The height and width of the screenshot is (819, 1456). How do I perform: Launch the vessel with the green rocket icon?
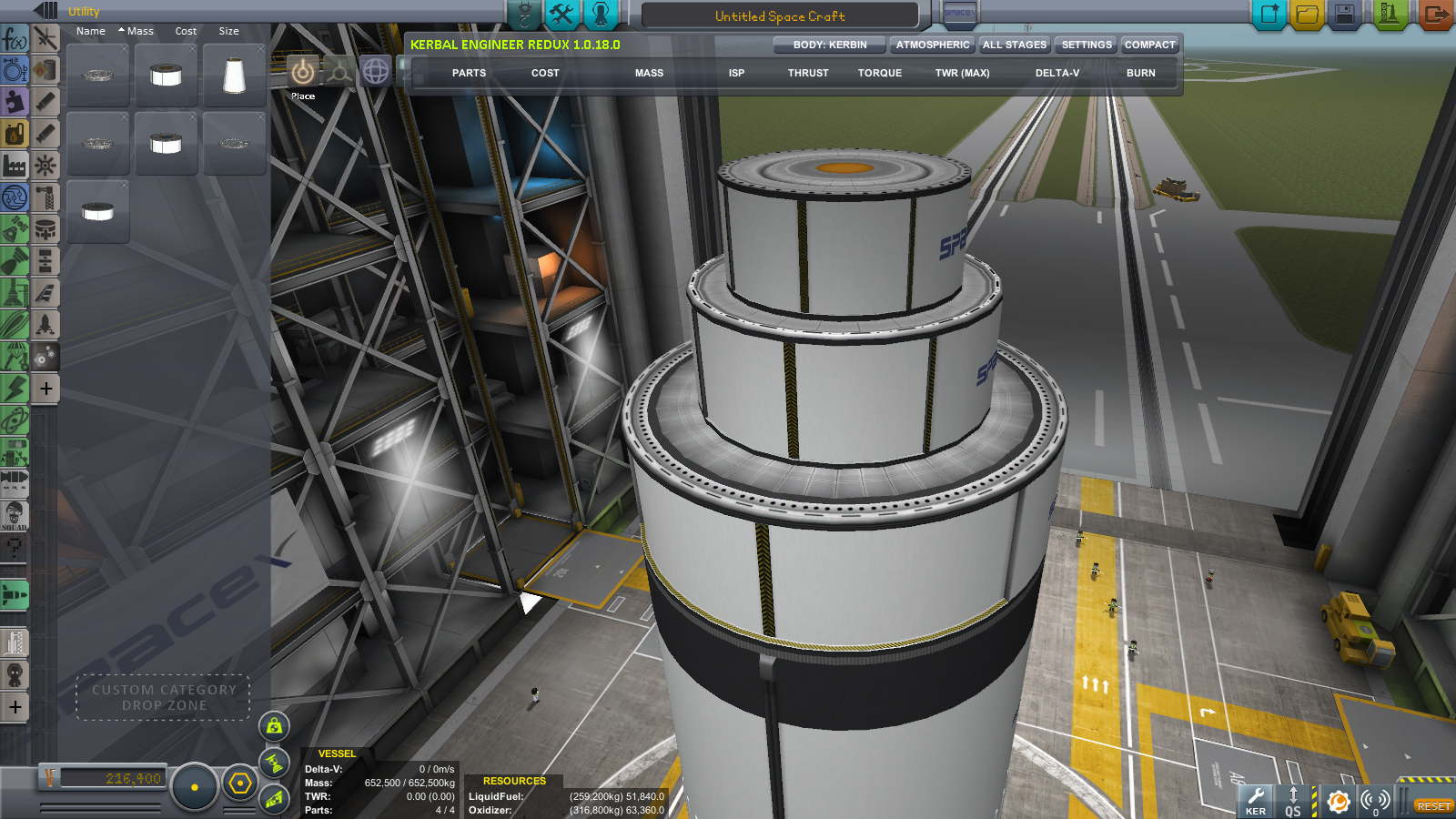click(1390, 15)
